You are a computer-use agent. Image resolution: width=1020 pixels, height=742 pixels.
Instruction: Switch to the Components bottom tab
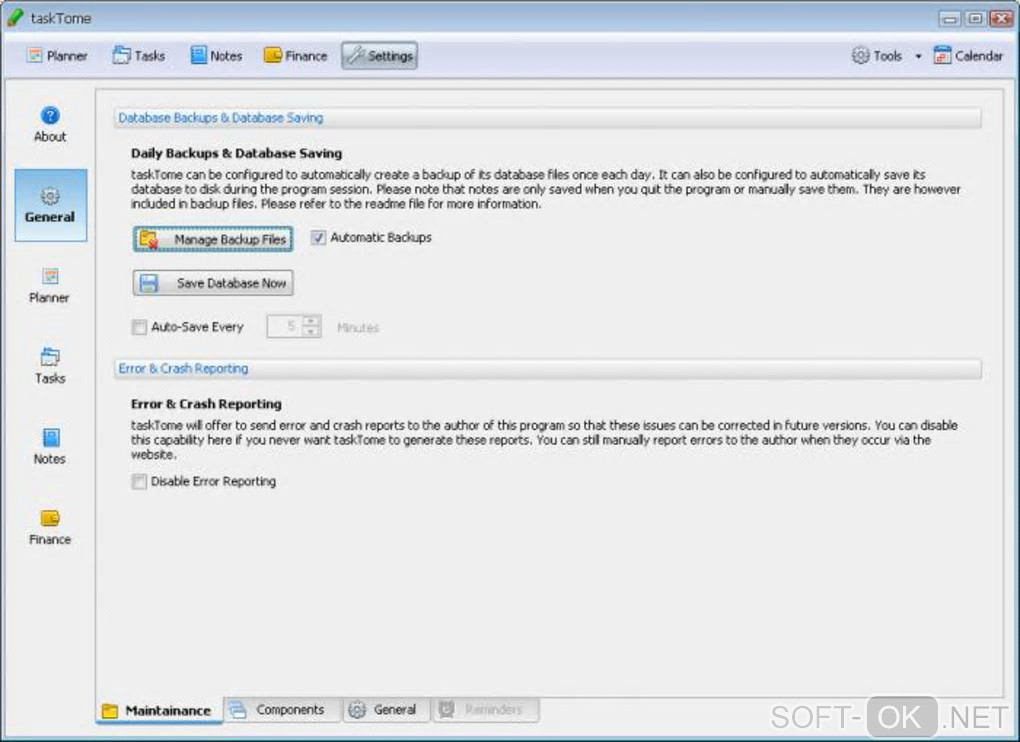pos(282,709)
